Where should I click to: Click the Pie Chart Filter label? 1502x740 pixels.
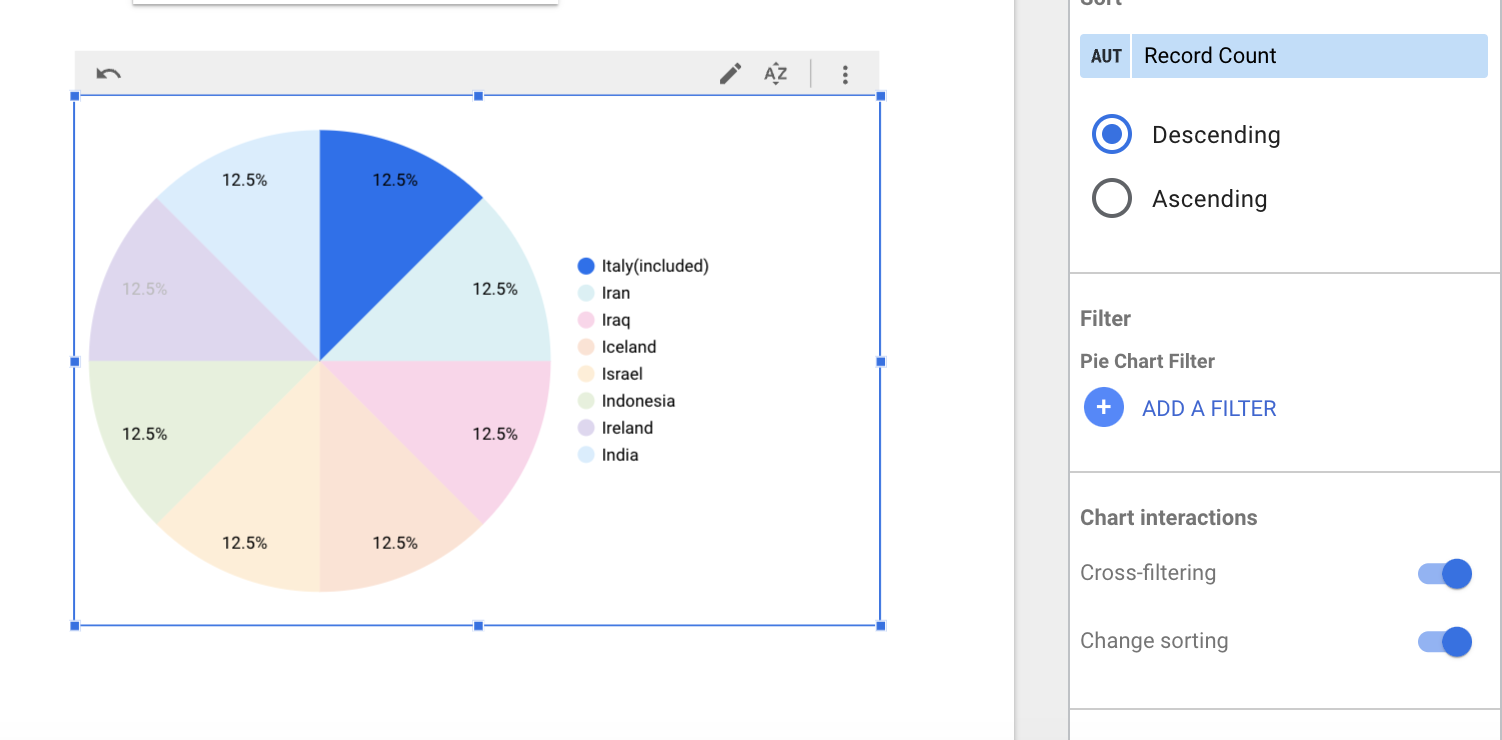pyautogui.click(x=1147, y=361)
